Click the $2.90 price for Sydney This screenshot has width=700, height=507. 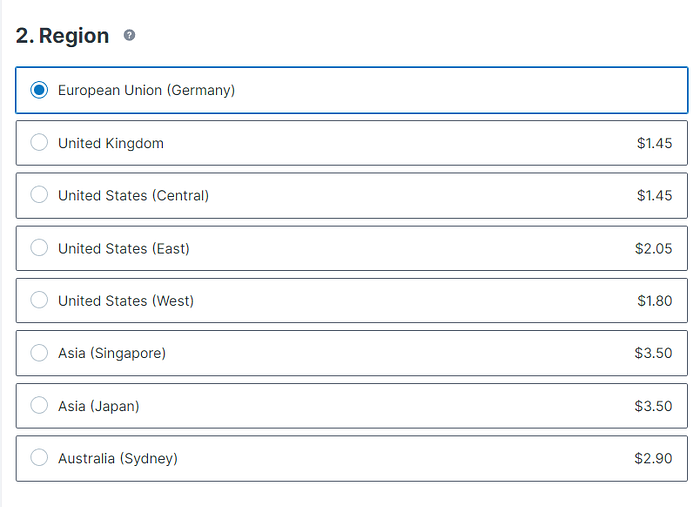653,458
